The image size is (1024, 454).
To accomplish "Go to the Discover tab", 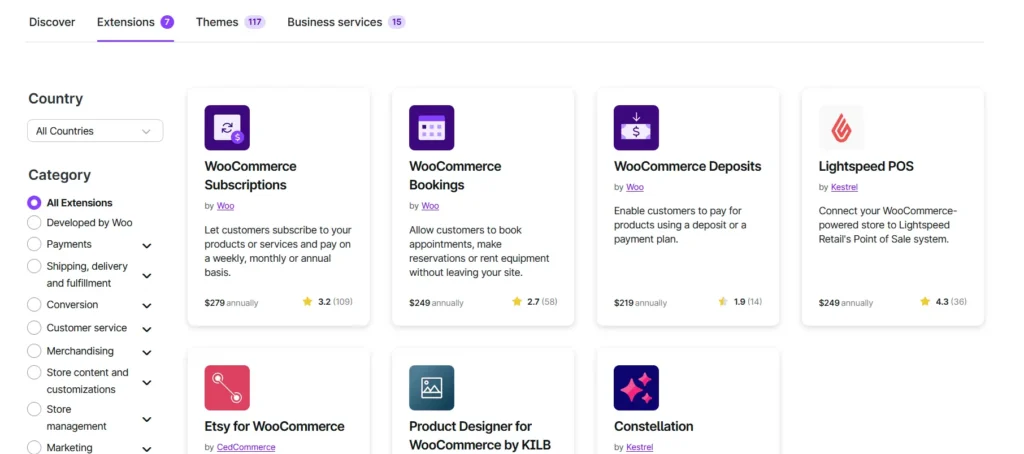I will point(52,22).
